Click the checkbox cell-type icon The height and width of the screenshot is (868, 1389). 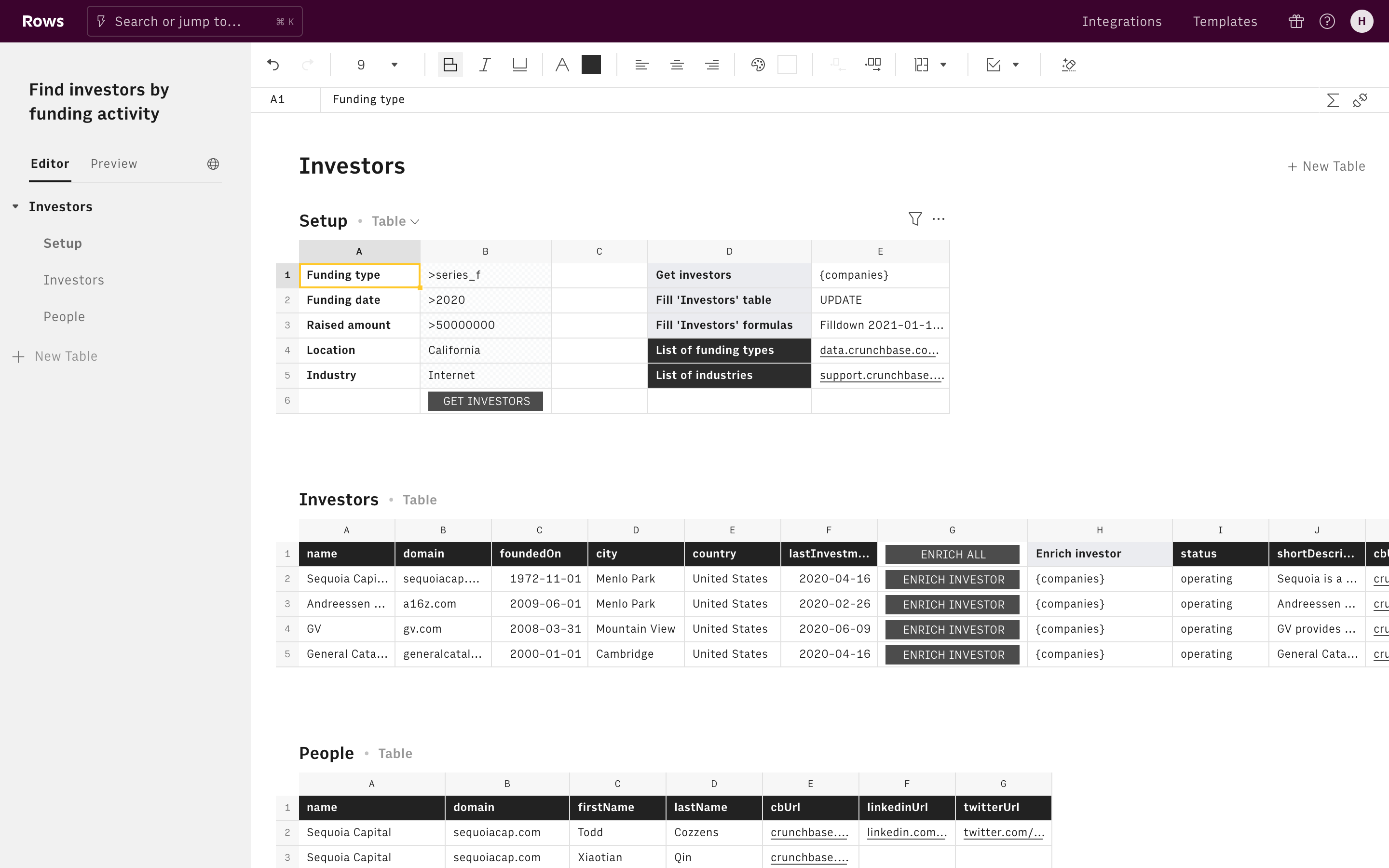click(x=993, y=65)
